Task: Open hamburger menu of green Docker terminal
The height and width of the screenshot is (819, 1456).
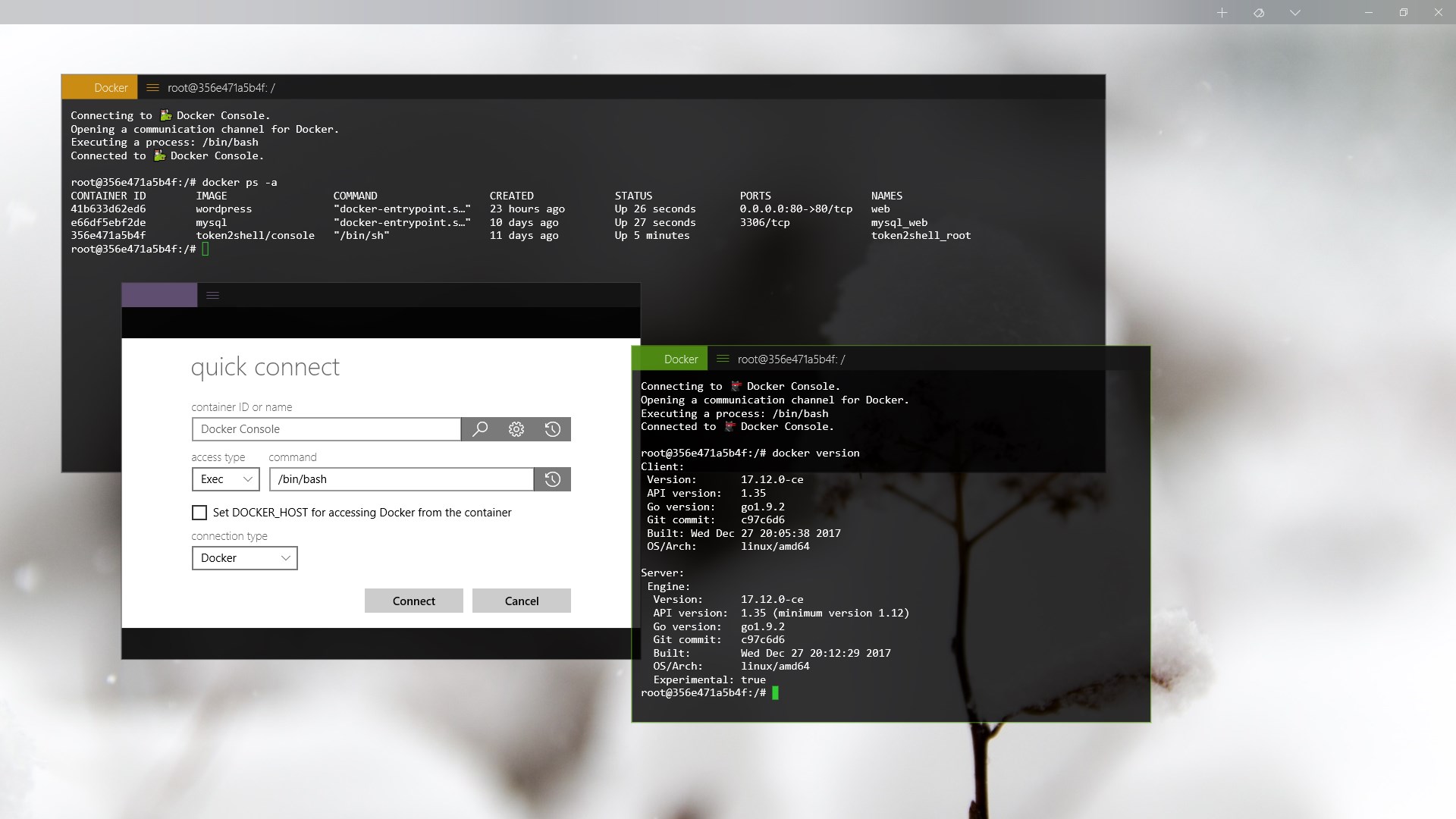Action: (723, 359)
